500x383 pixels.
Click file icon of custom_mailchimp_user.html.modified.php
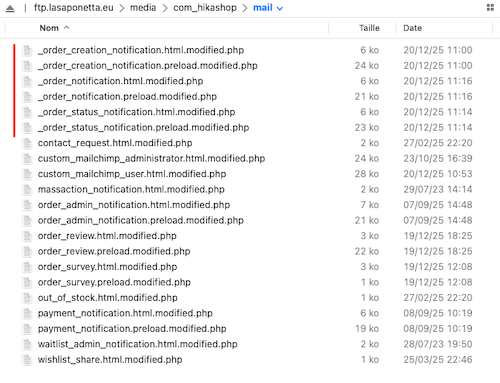click(x=27, y=174)
